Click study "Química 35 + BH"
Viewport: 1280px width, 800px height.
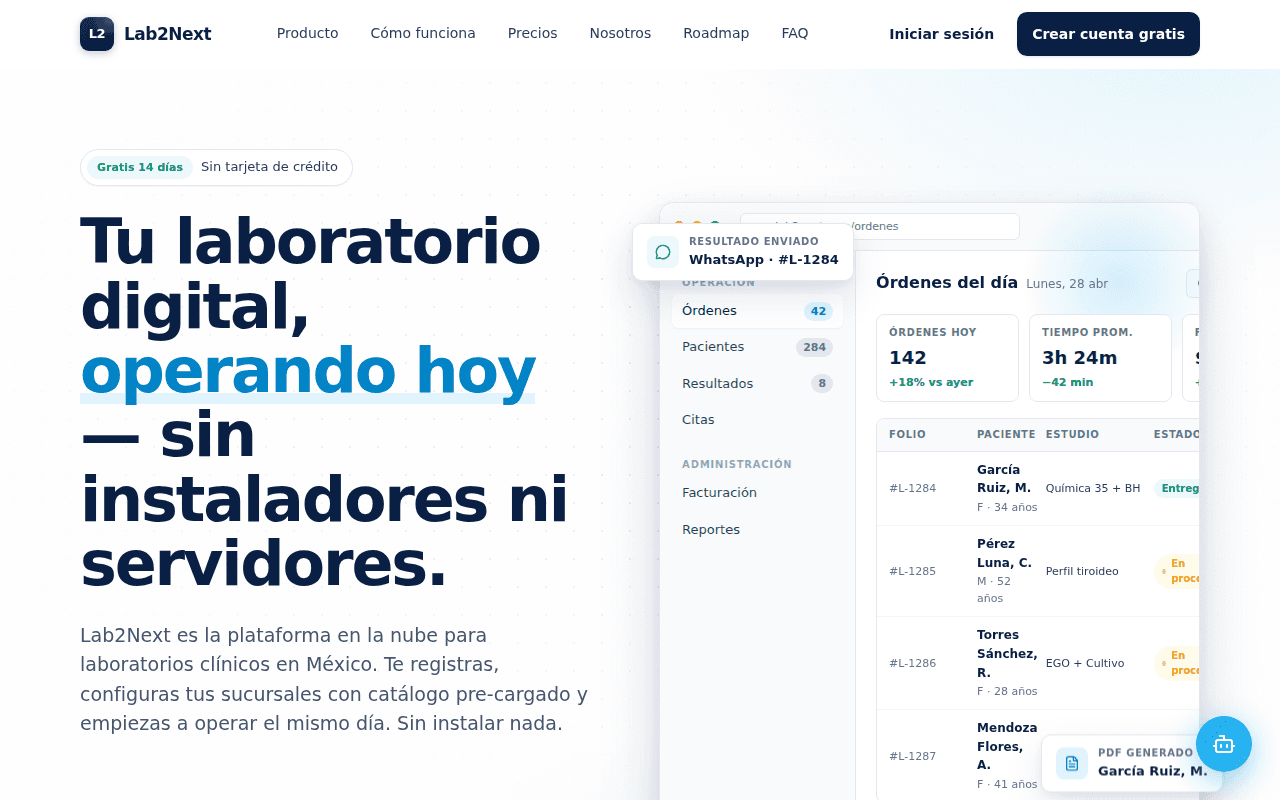tap(1093, 489)
